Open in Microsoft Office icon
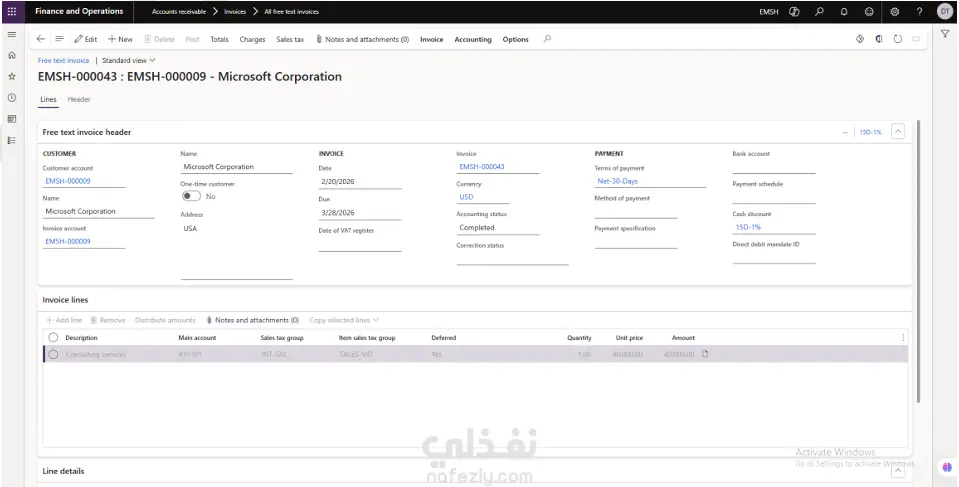This screenshot has height=487, width=959. pyautogui.click(x=879, y=39)
